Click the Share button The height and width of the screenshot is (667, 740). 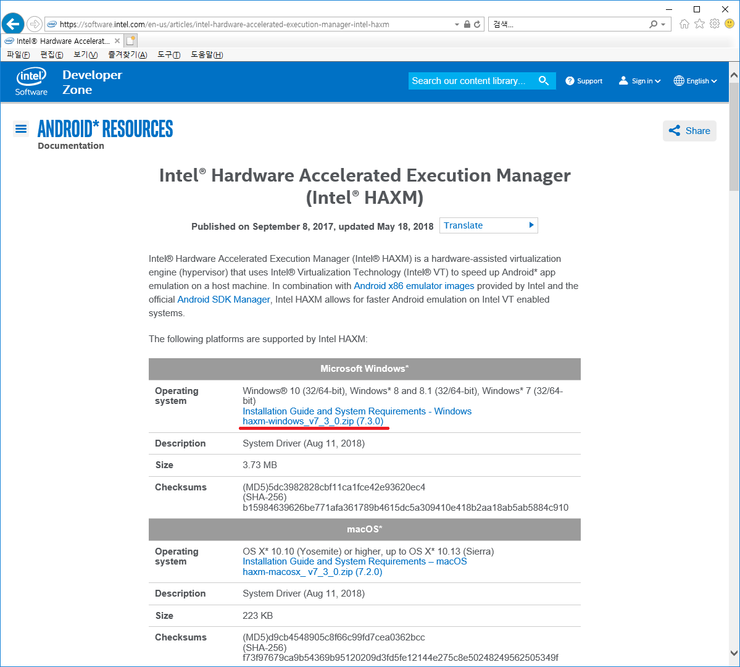point(689,131)
